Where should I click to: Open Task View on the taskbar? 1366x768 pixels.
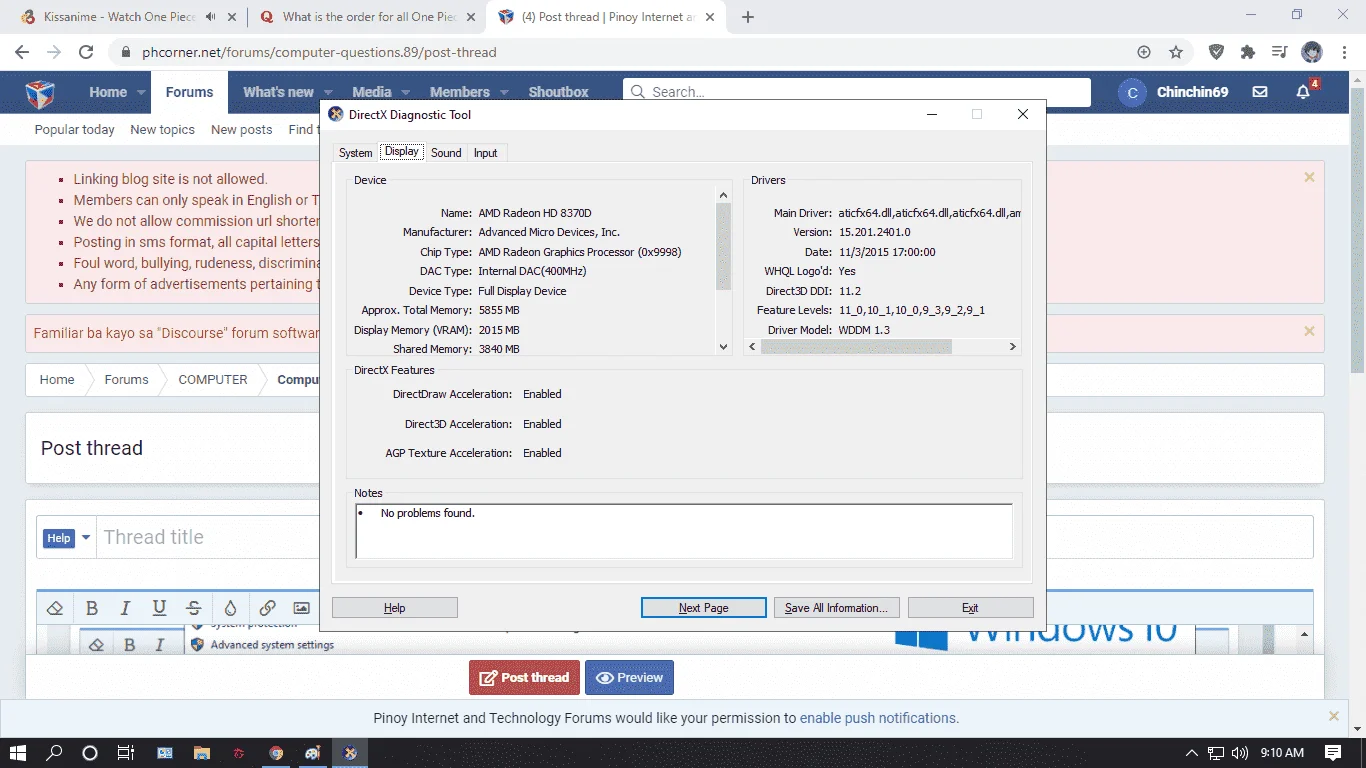click(125, 753)
